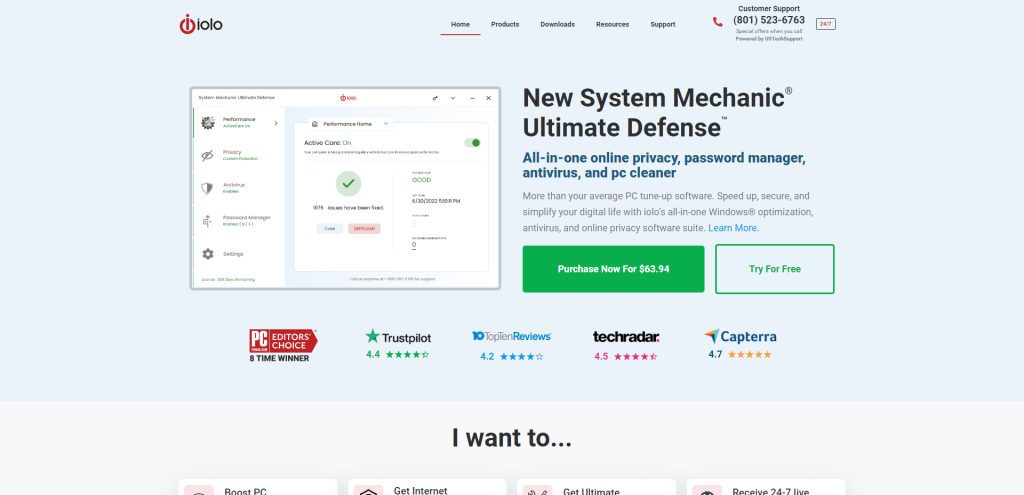Click the Settings cog icon in the product screenshot

(208, 254)
